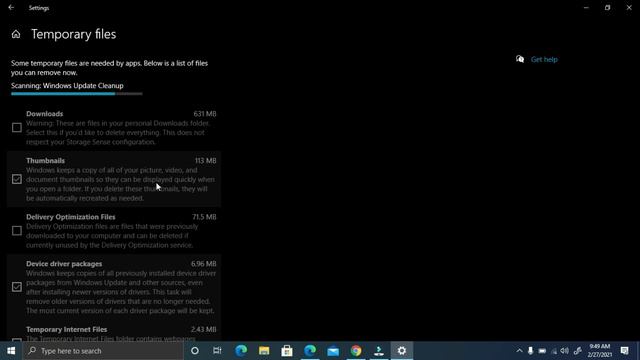Click the Scanning: Windows Update Cleanup status
Image resolution: width=640 pixels, height=360 pixels.
pos(67,86)
